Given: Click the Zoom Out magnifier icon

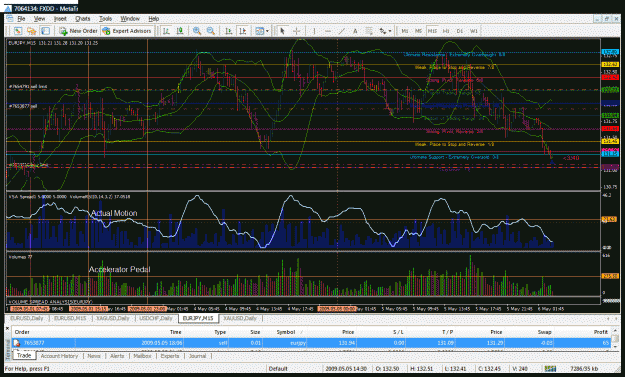Looking at the screenshot, I should pyautogui.click(x=210, y=31).
